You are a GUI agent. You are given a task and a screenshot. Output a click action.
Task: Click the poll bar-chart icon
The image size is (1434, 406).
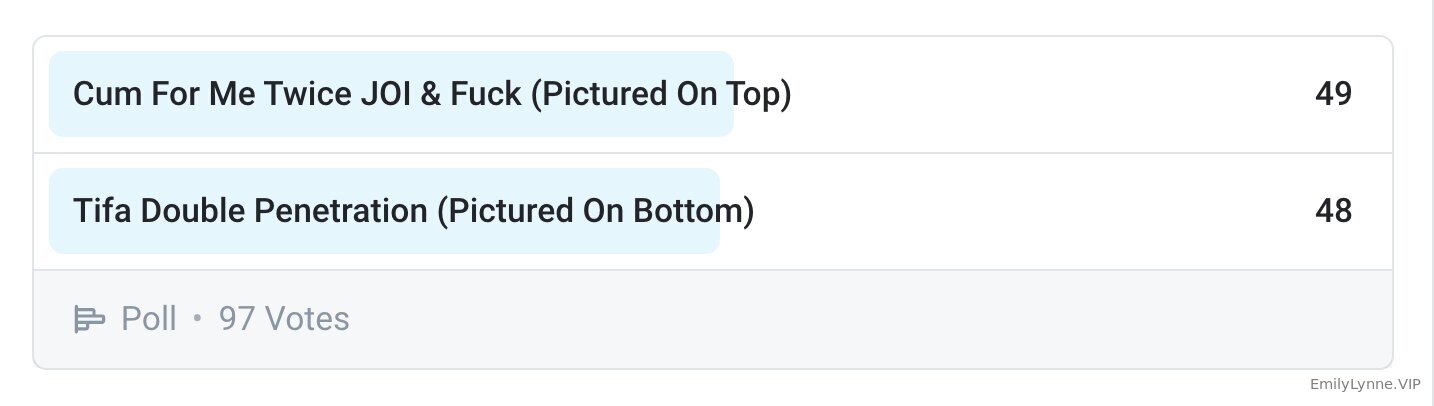[x=89, y=319]
